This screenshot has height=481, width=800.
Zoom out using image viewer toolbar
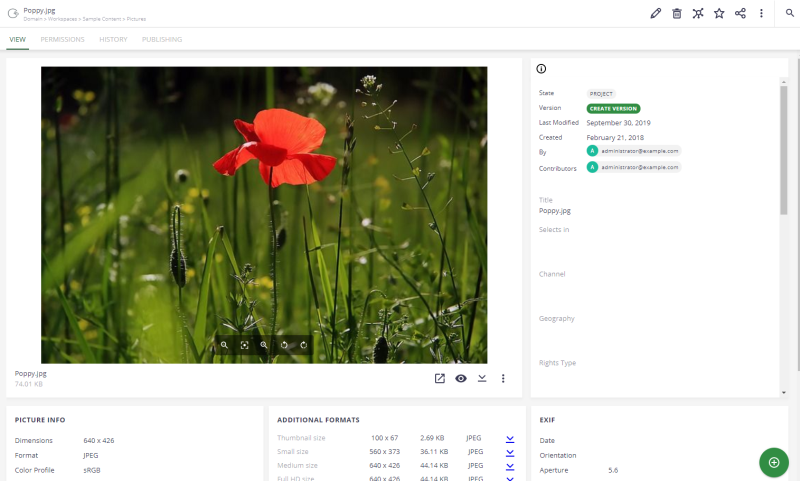tap(224, 345)
